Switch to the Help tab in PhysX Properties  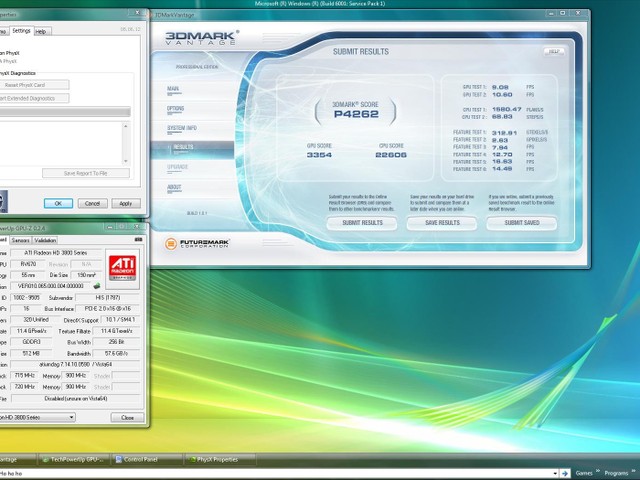pyautogui.click(x=41, y=31)
